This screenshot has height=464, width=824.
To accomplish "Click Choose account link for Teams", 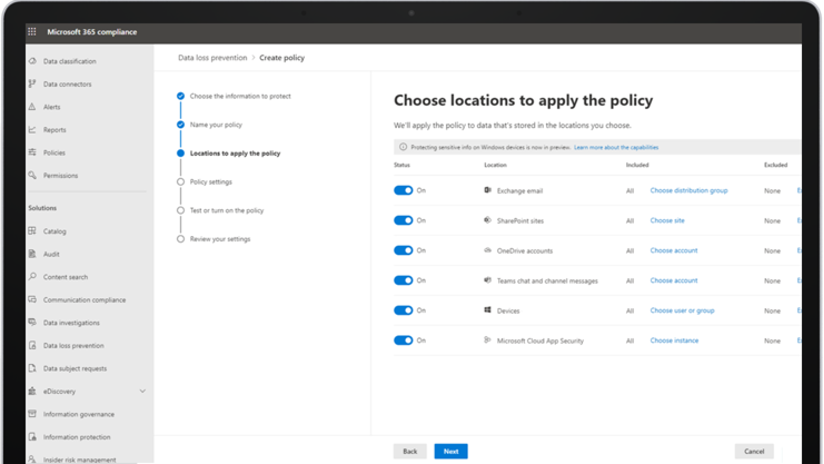I will click(x=674, y=280).
